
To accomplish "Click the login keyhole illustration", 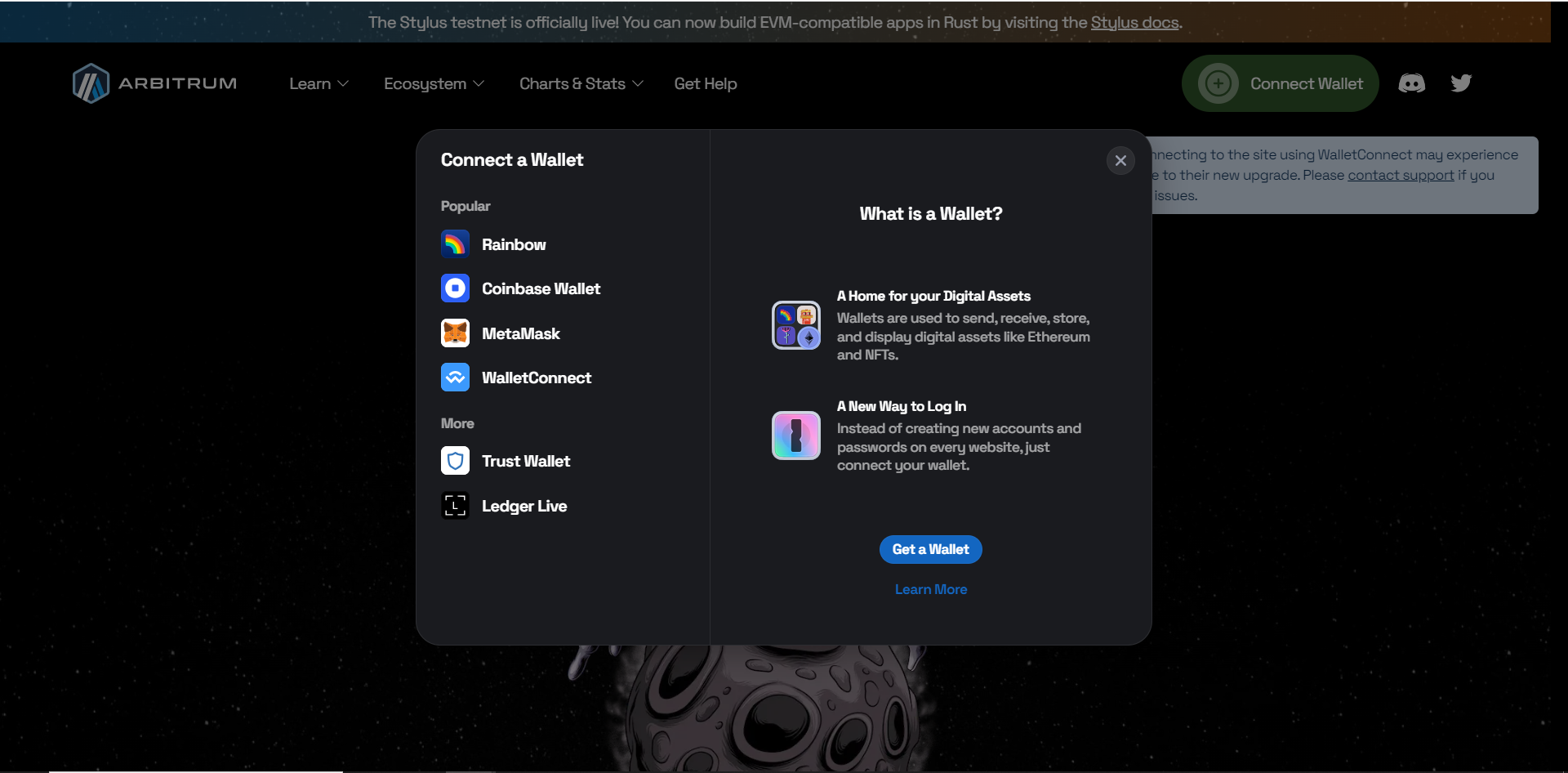I will pos(796,436).
